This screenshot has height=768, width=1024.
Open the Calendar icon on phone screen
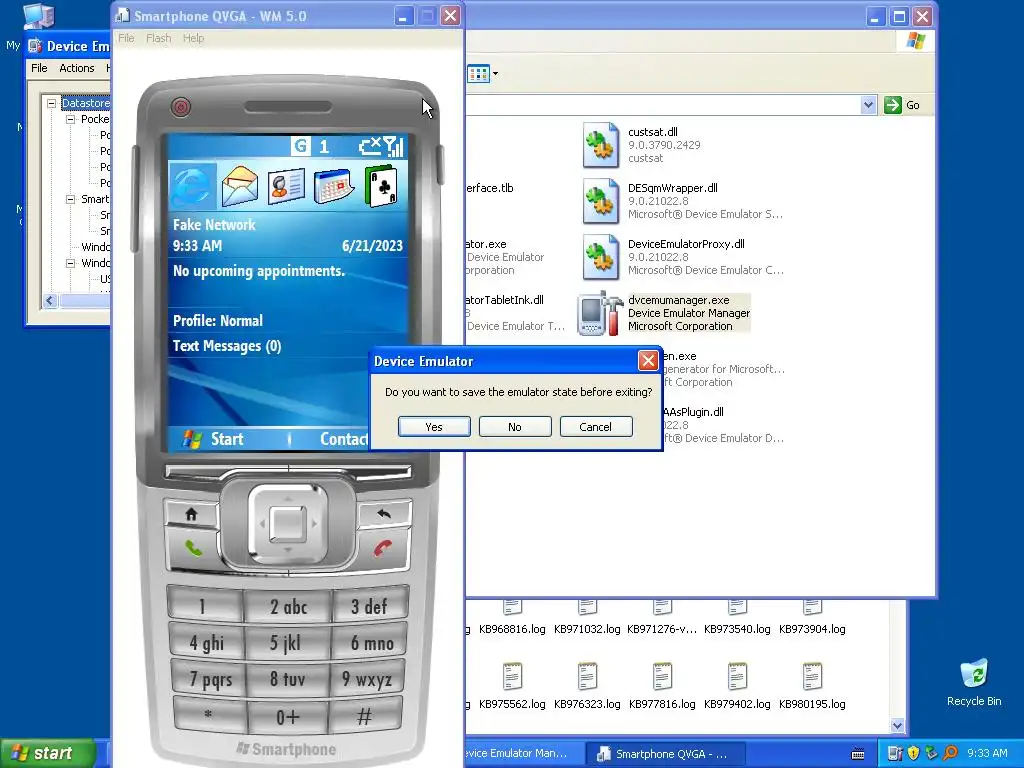pyautogui.click(x=334, y=186)
